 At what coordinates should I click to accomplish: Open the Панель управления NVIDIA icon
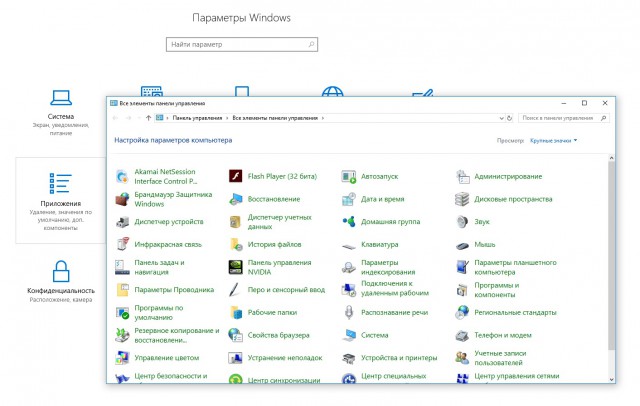236,267
